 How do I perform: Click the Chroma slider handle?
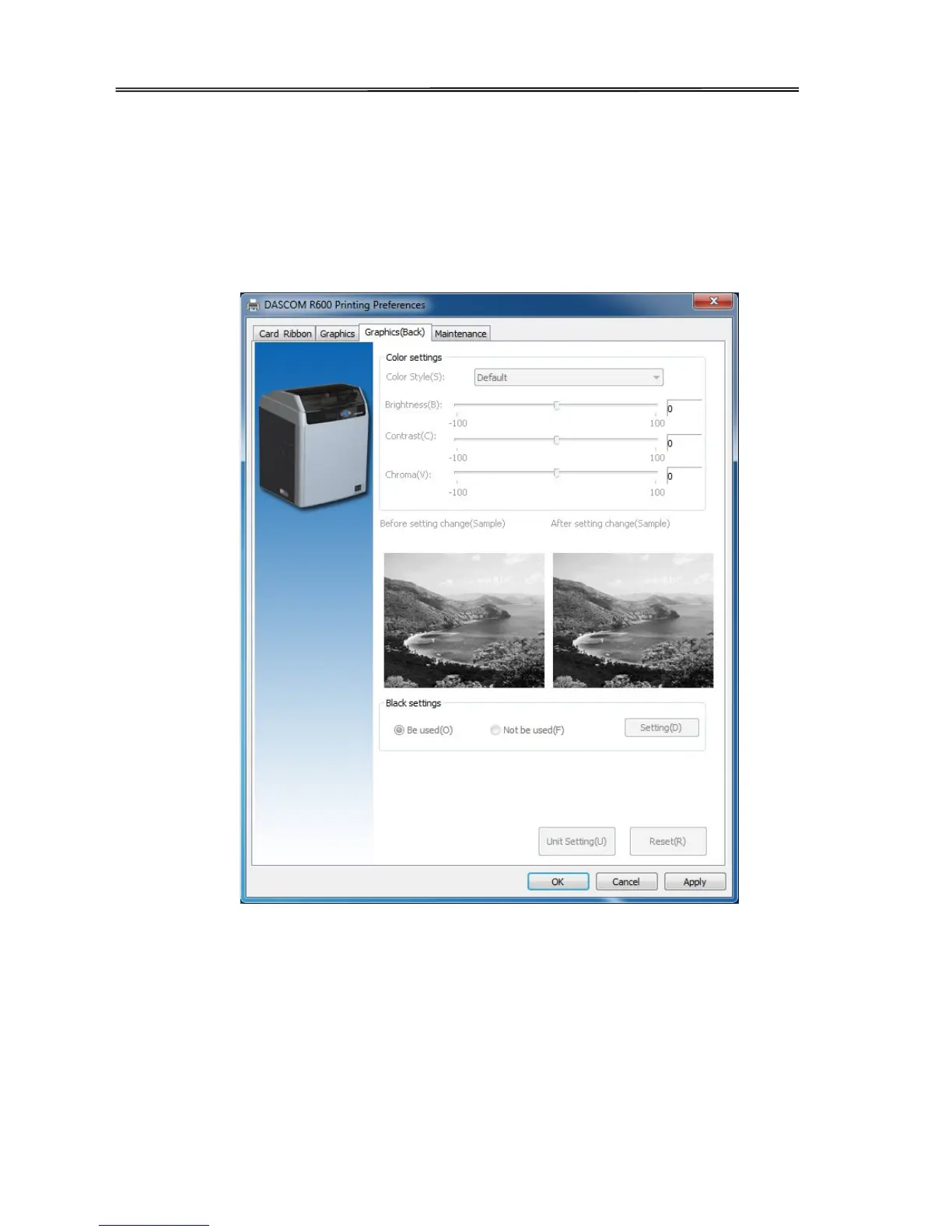point(557,473)
